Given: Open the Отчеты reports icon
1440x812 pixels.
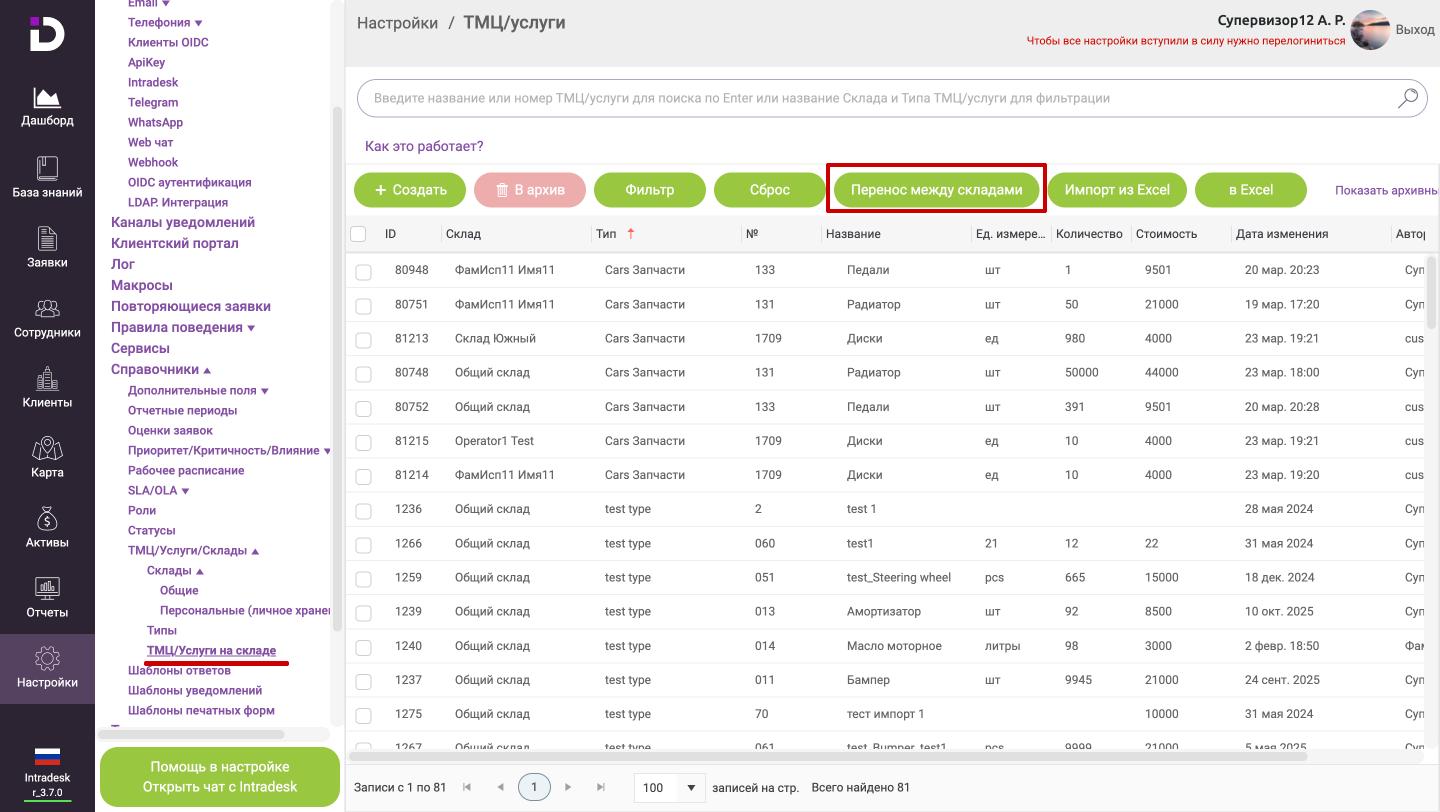Looking at the screenshot, I should pos(47,589).
